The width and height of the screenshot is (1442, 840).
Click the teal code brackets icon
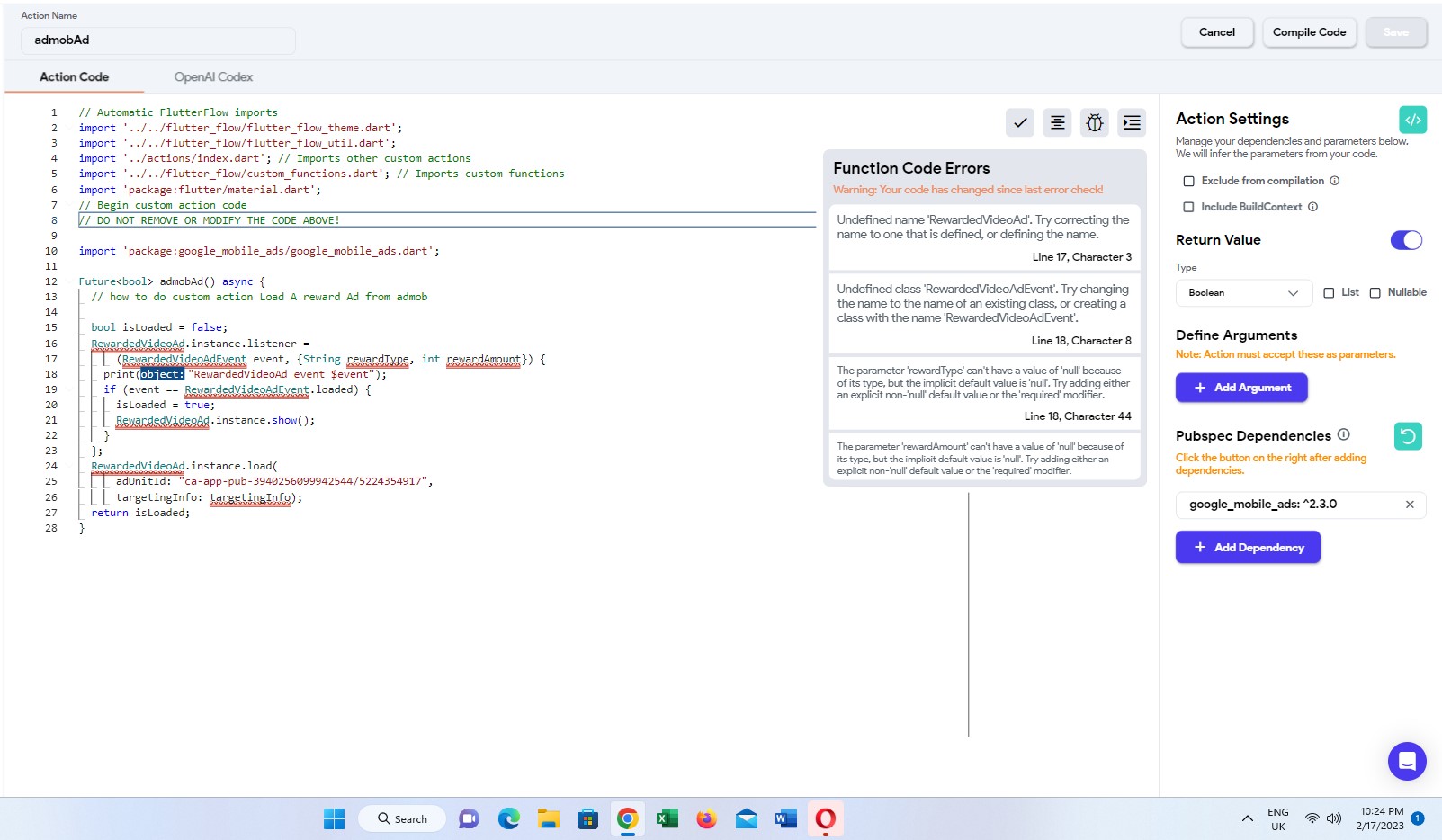coord(1413,119)
